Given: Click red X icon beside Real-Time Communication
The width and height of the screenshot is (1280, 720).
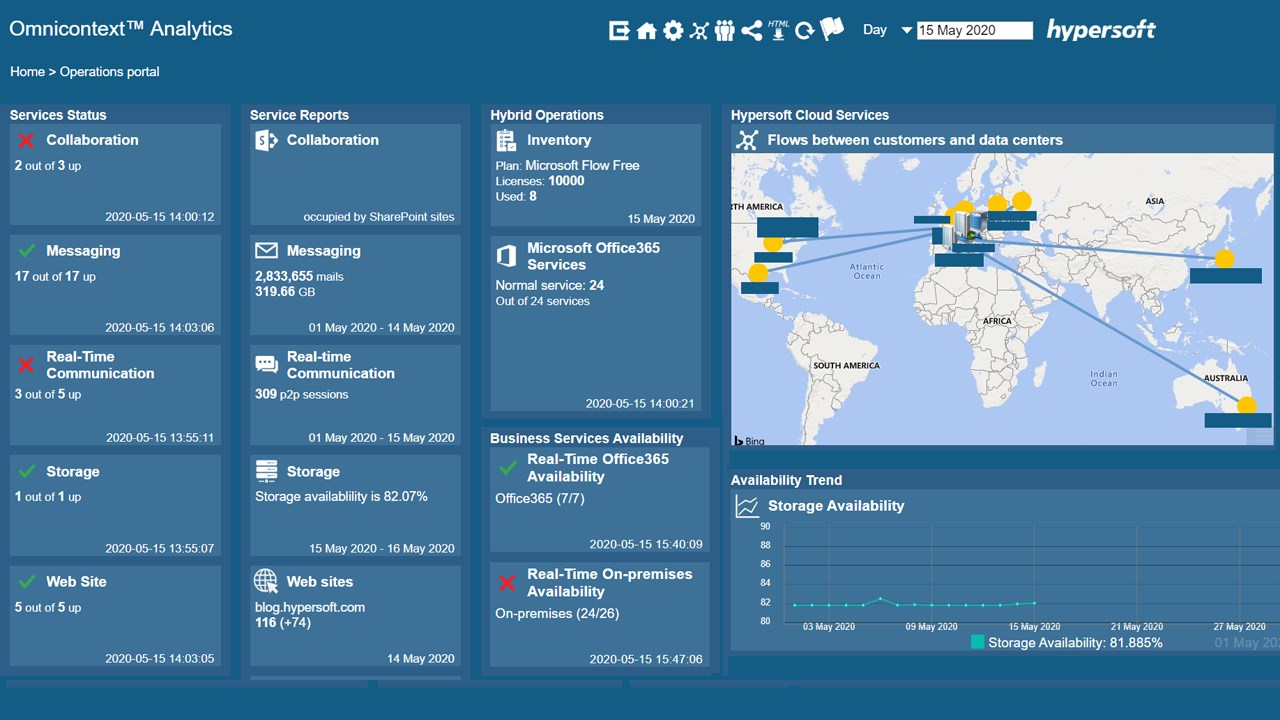Looking at the screenshot, I should (27, 365).
